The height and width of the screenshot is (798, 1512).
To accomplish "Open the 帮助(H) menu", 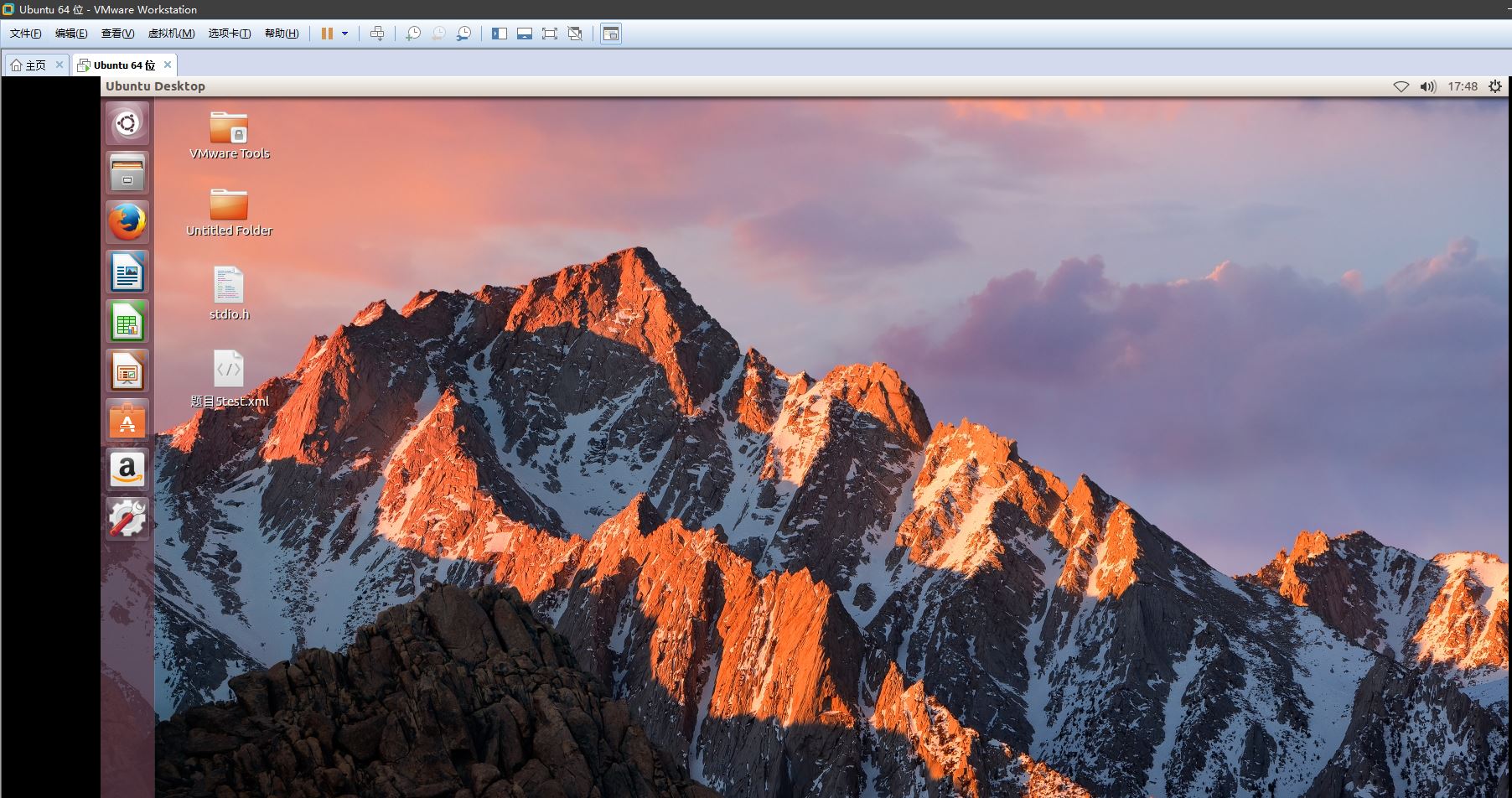I will (x=282, y=34).
